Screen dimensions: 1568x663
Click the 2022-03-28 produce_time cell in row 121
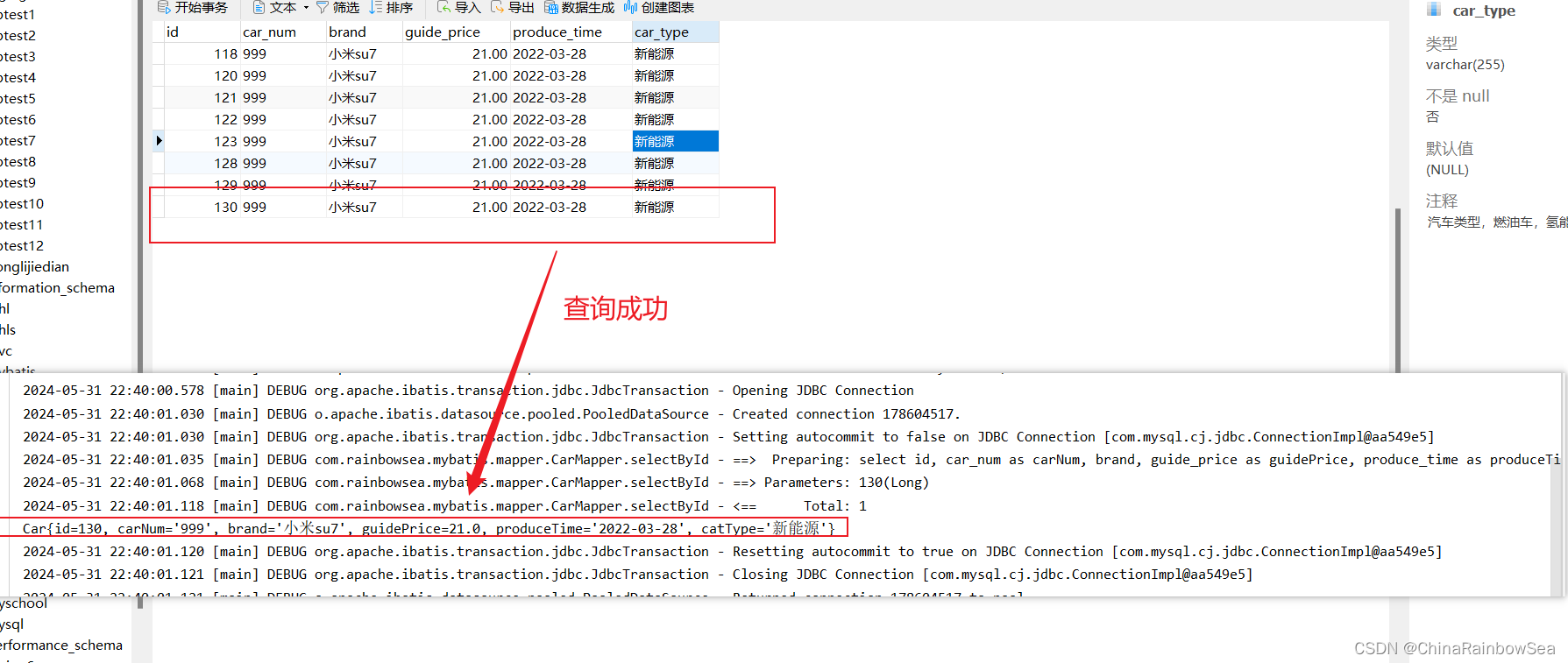pyautogui.click(x=571, y=98)
